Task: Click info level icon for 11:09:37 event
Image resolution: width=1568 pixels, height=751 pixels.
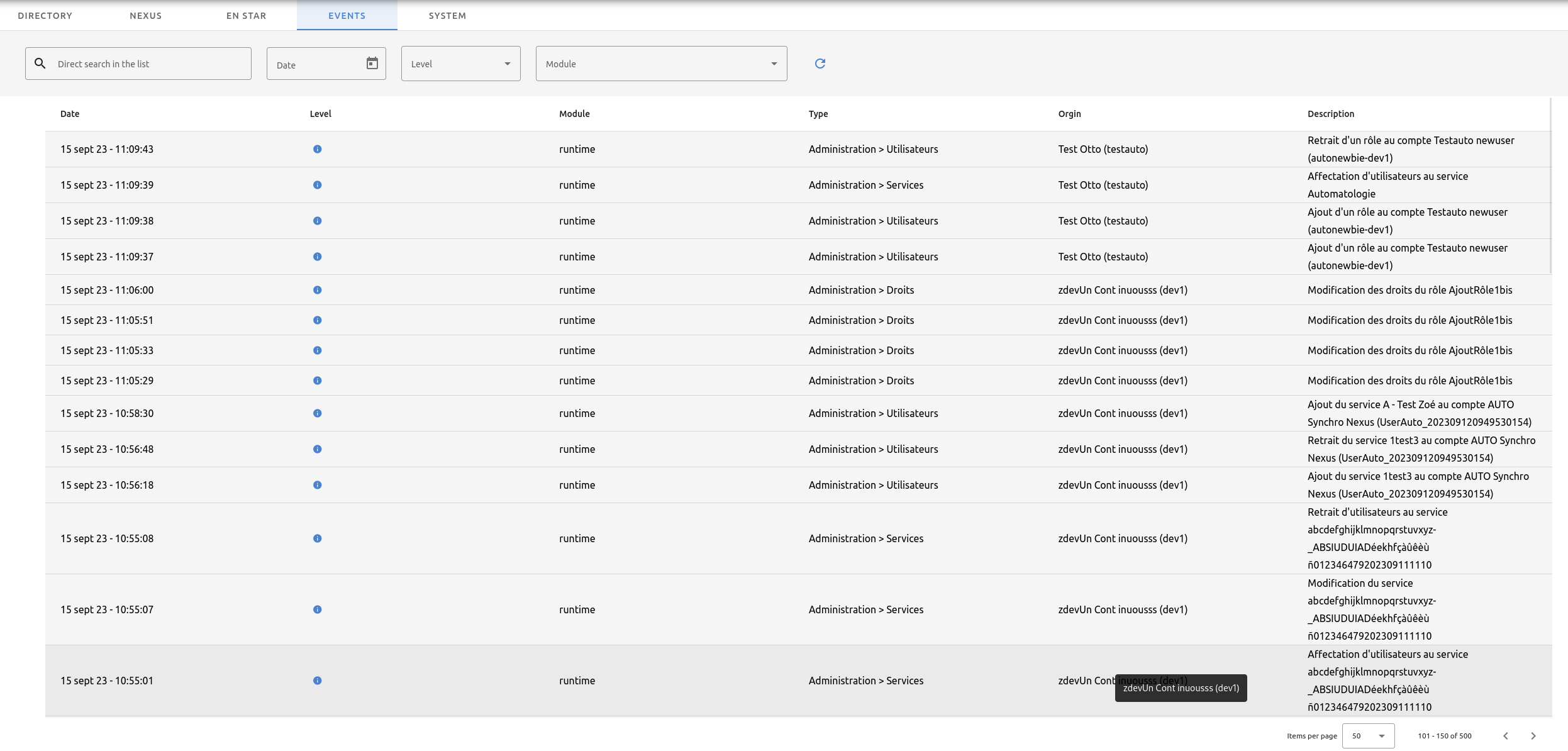Action: [318, 257]
